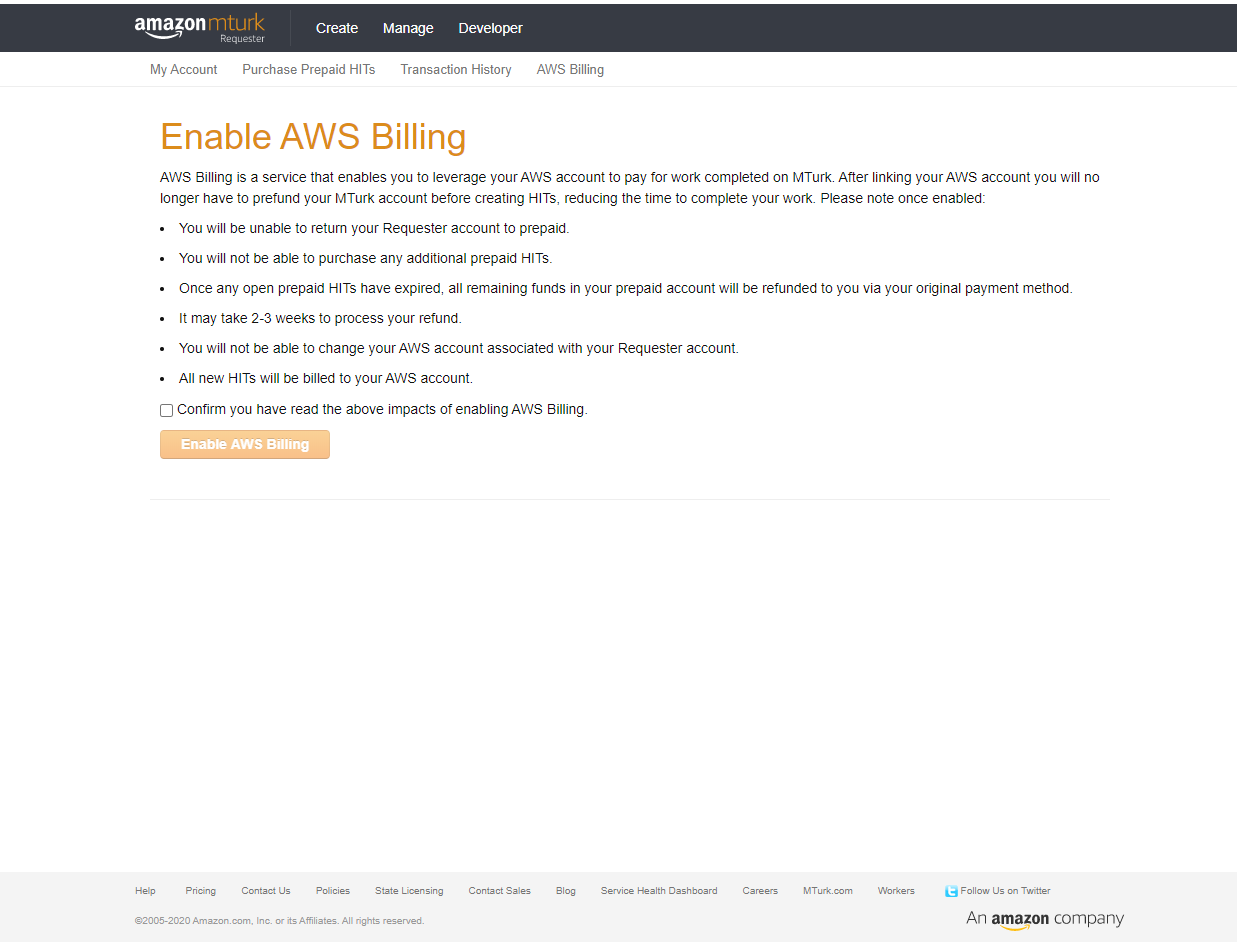Open the Help link in the footer

coord(145,890)
